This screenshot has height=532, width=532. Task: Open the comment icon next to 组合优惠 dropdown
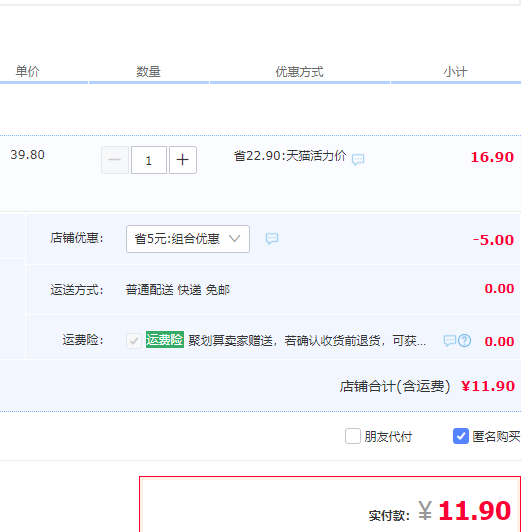(272, 239)
